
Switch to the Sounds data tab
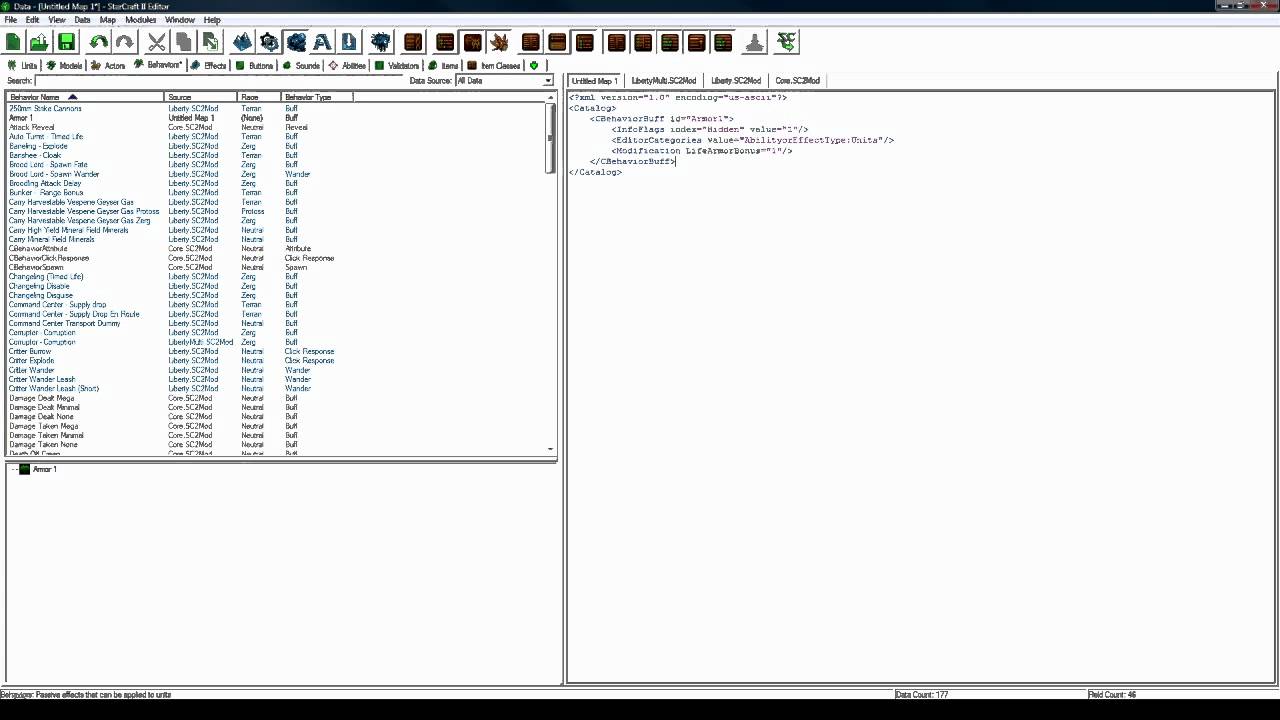[x=301, y=66]
